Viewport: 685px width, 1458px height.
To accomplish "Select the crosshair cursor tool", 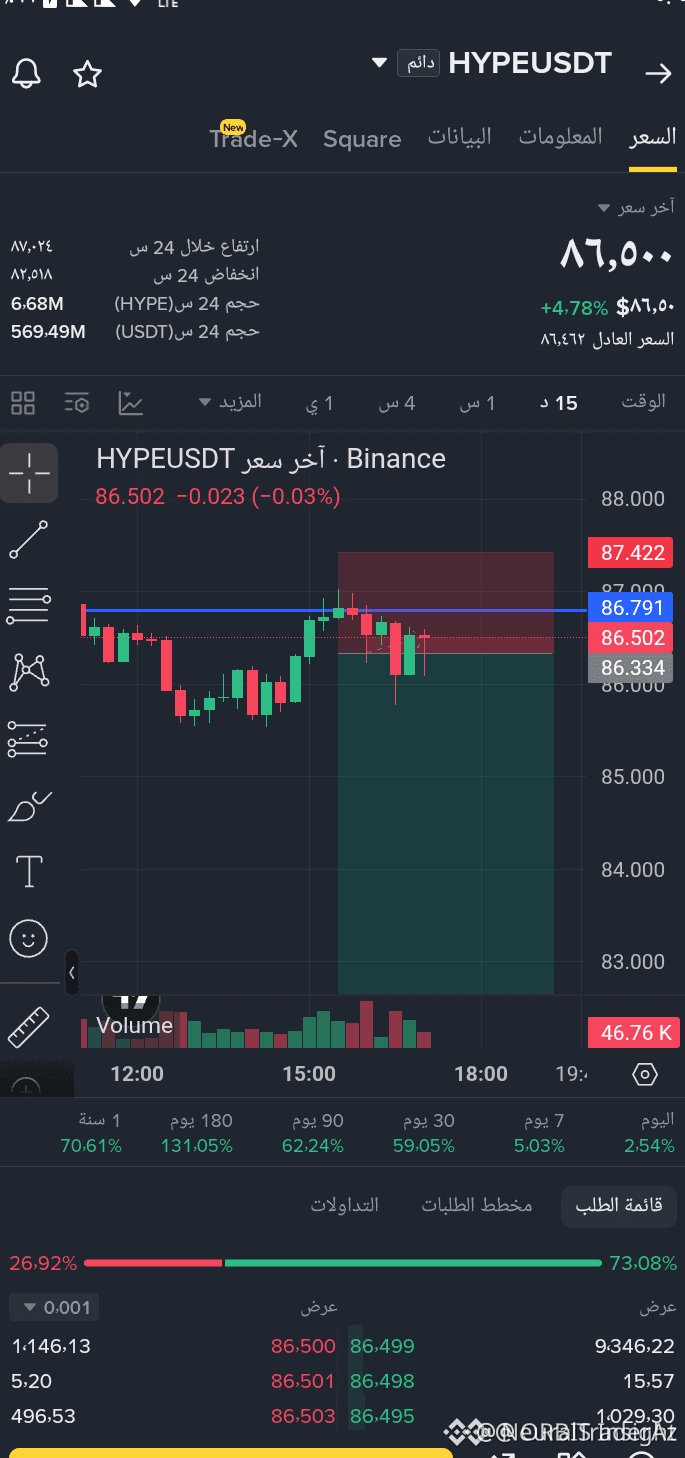I will (29, 472).
